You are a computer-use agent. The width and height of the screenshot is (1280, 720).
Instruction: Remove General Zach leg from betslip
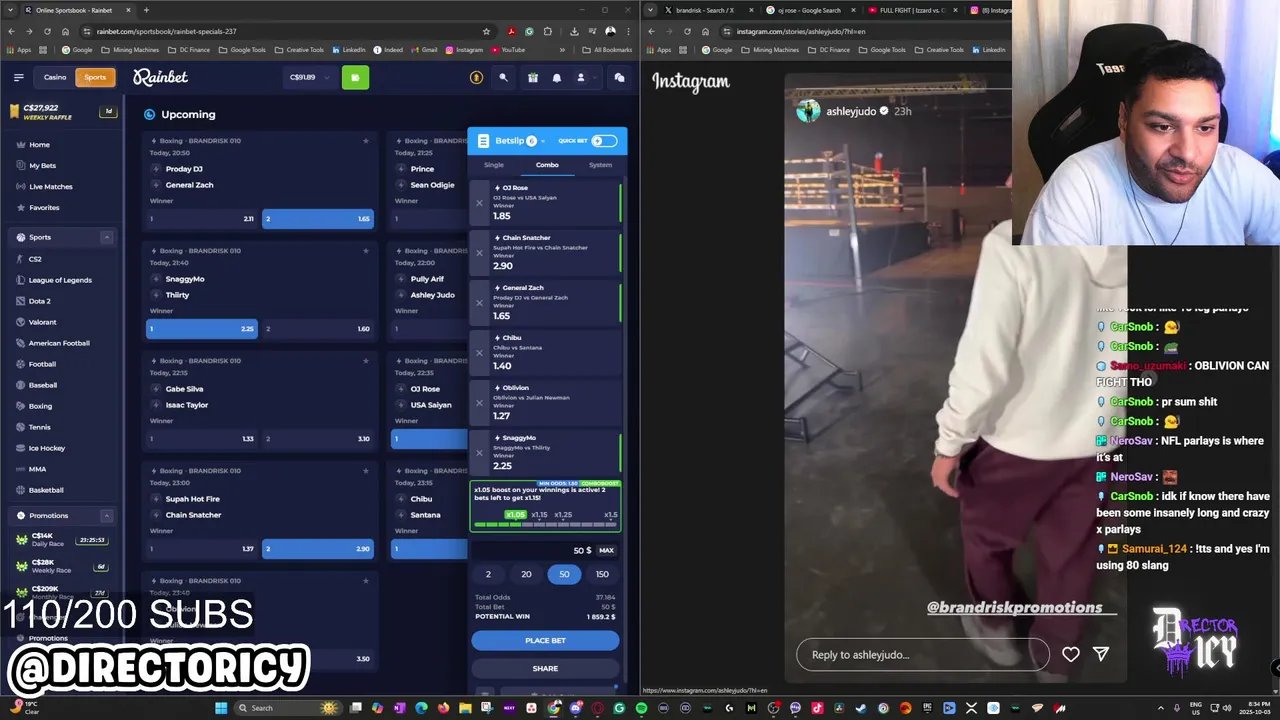[479, 303]
